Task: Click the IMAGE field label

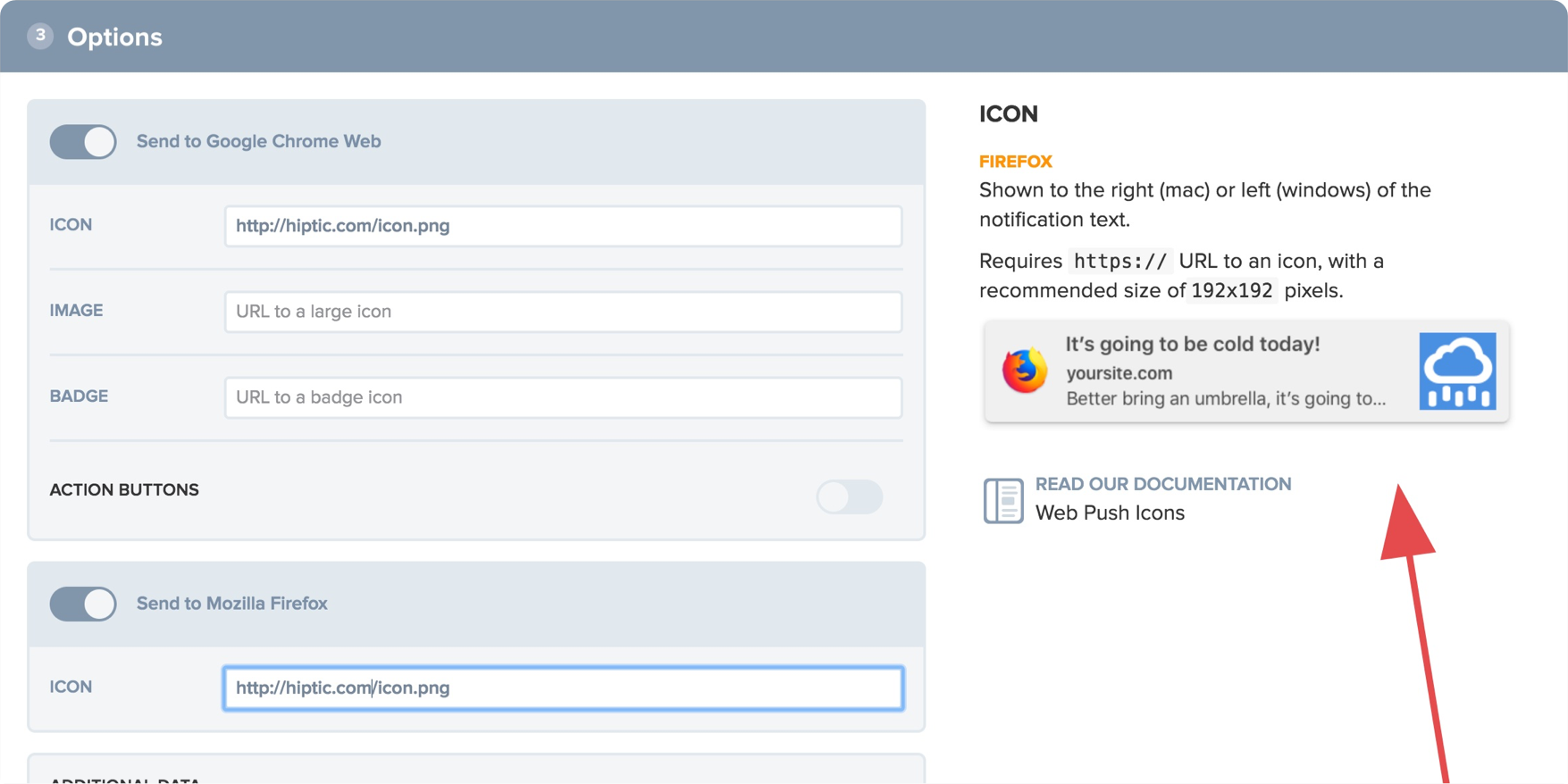Action: (x=77, y=311)
